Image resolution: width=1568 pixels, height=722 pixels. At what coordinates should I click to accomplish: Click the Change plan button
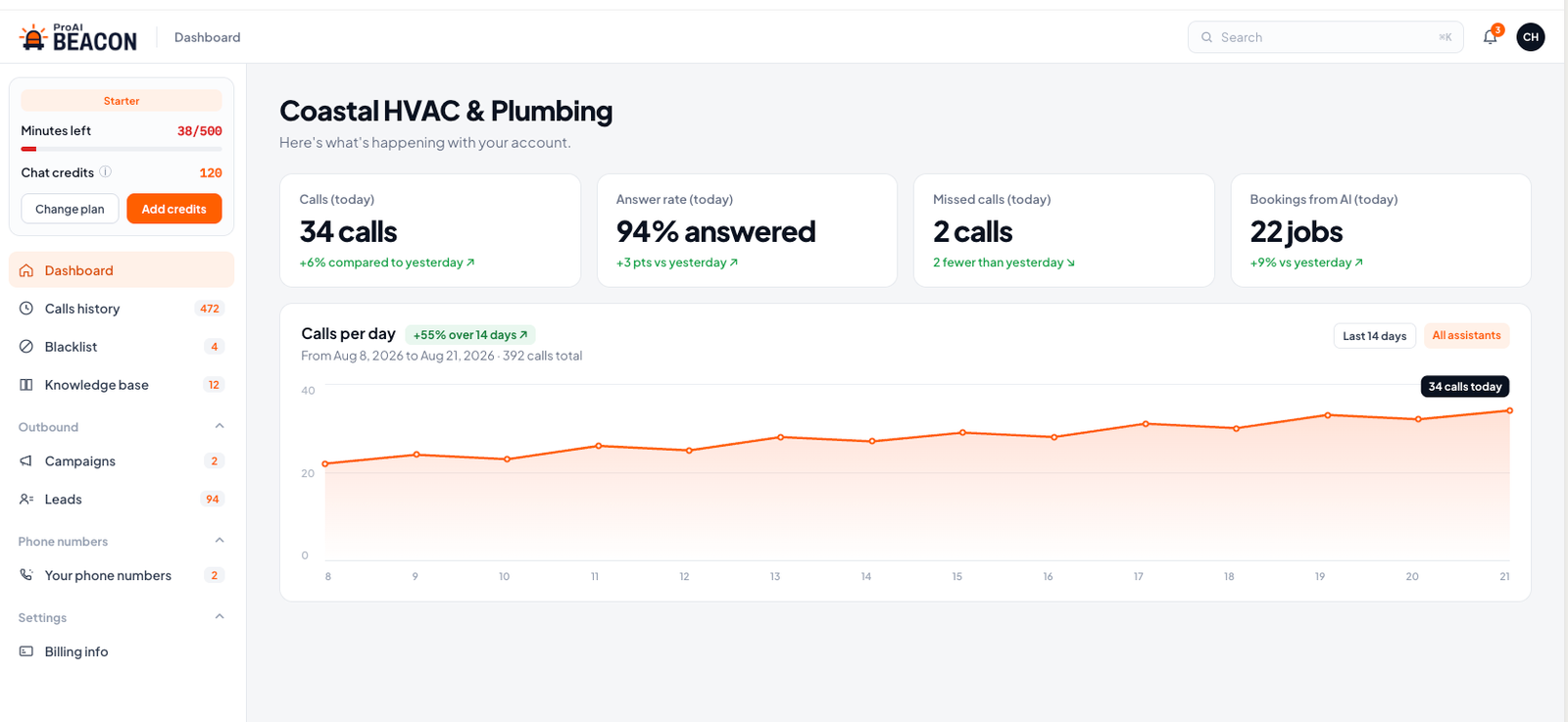pos(70,209)
